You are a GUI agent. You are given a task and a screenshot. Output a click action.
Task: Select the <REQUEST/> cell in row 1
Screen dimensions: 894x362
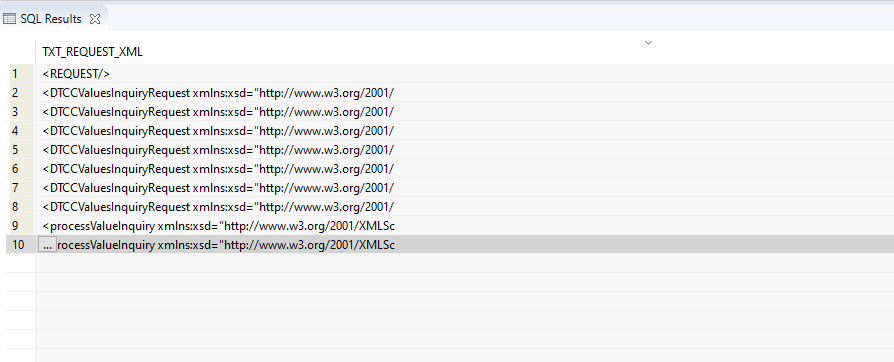coord(465,74)
